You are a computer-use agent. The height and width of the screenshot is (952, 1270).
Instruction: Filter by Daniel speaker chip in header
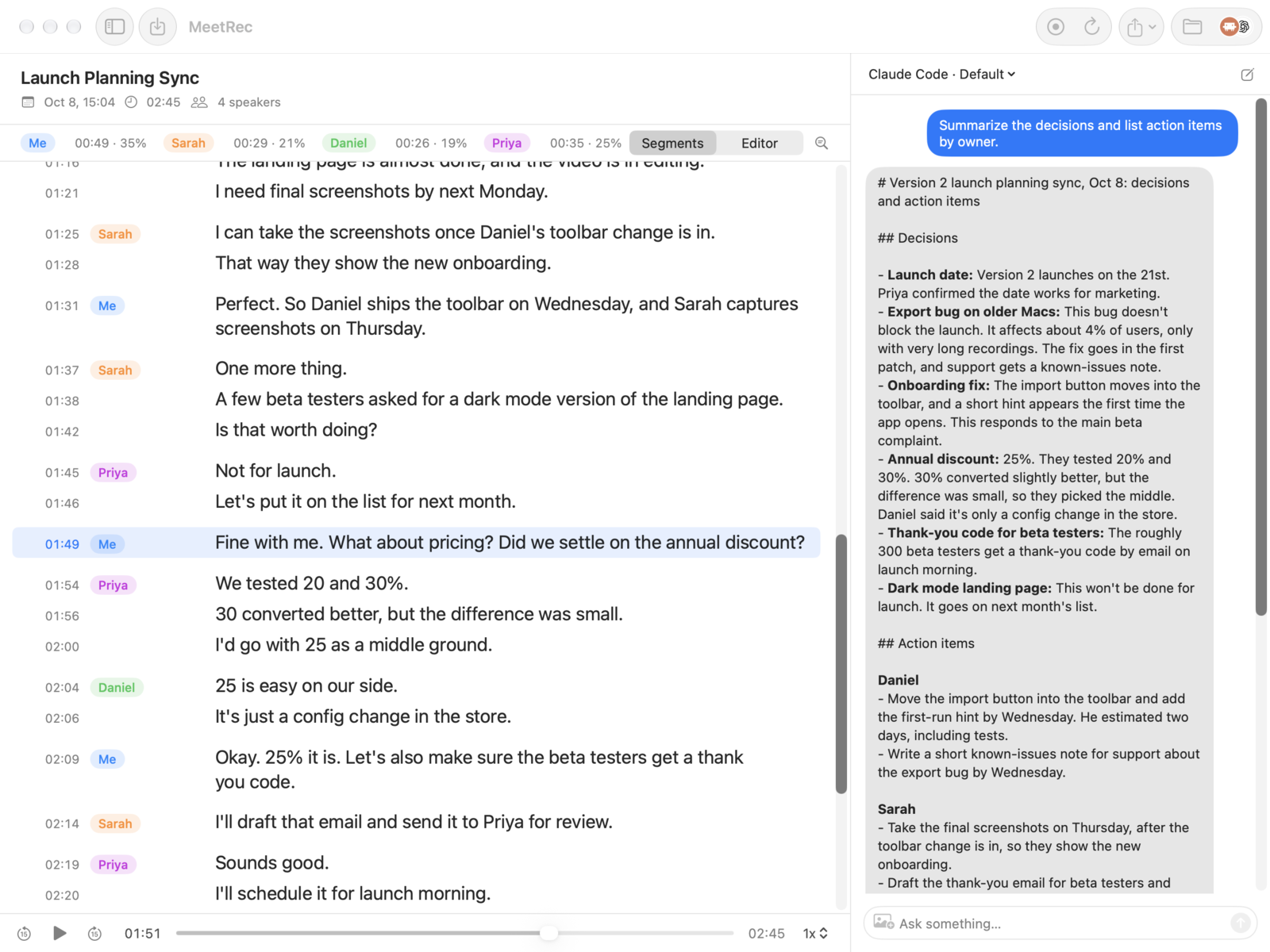(348, 143)
